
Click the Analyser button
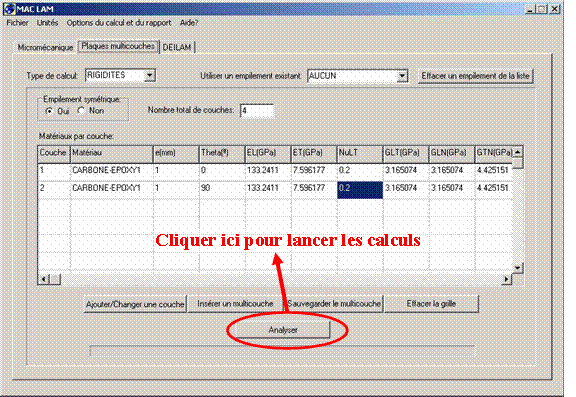tap(282, 330)
